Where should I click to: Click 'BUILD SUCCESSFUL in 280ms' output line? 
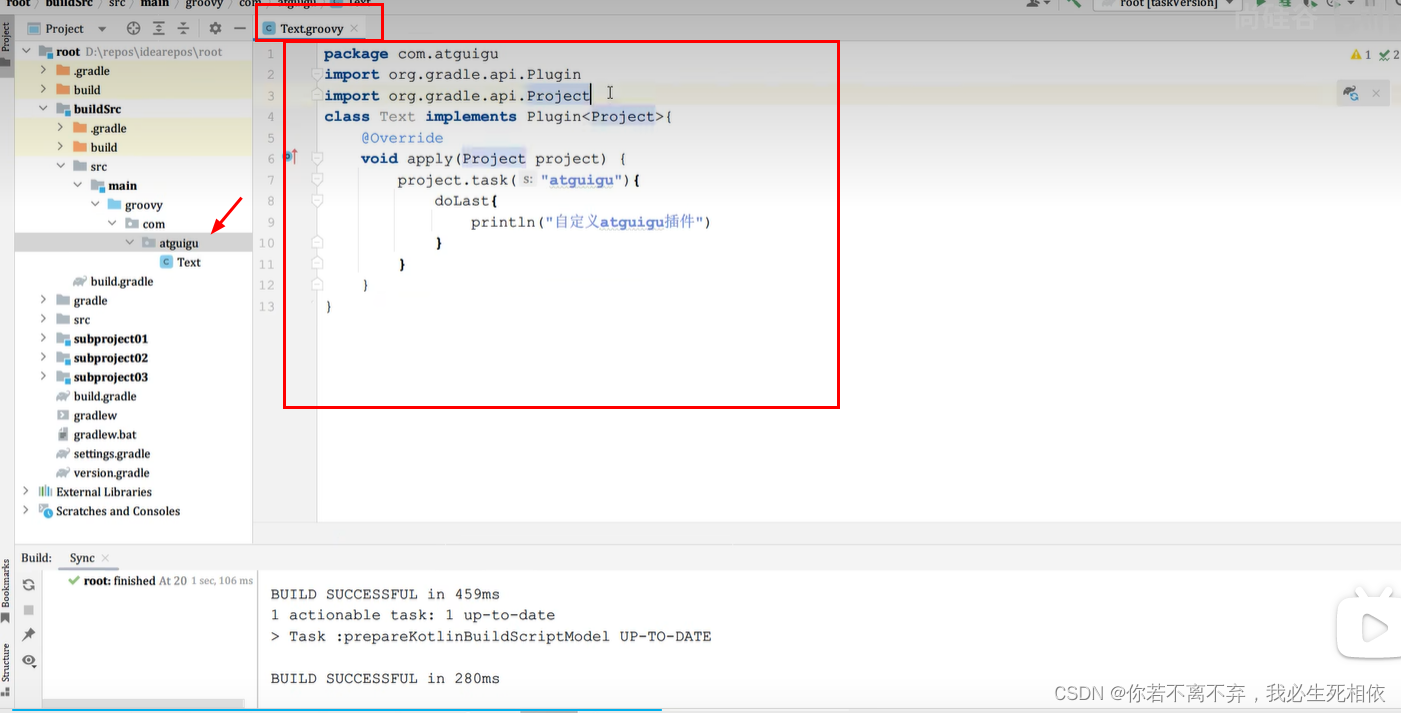click(x=385, y=678)
